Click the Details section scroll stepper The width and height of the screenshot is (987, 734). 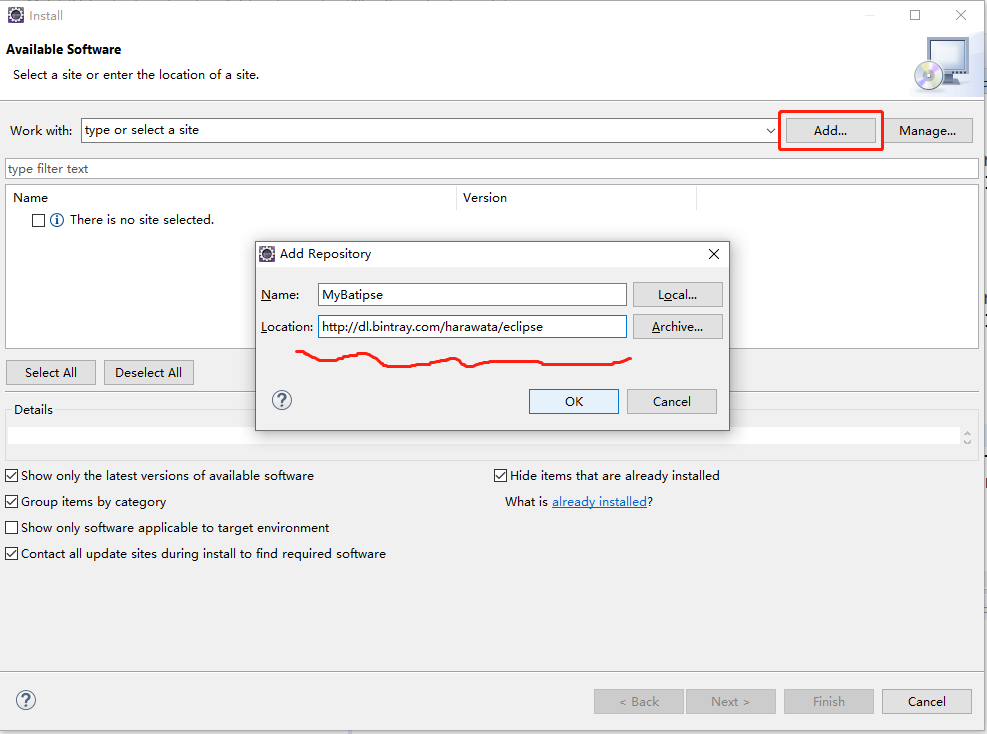point(966,436)
